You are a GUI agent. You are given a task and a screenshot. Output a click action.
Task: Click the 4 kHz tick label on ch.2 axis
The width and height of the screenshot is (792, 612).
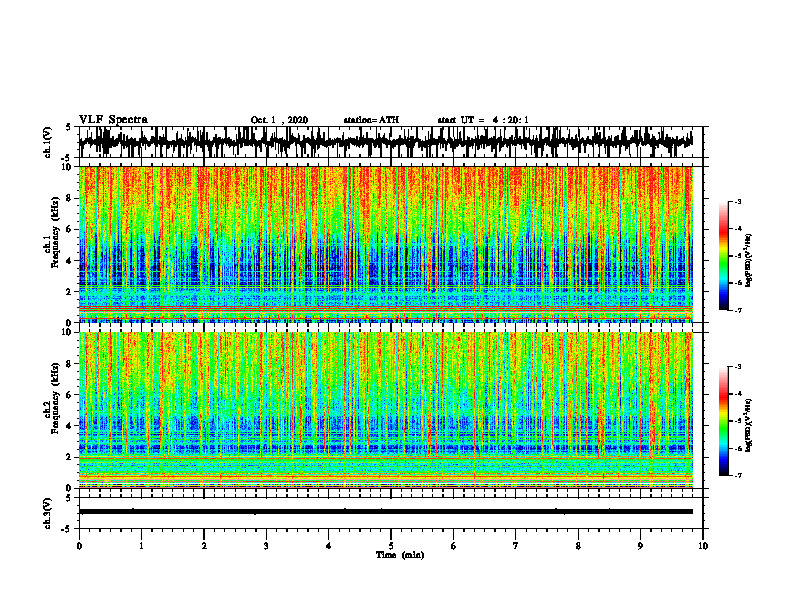(70, 426)
